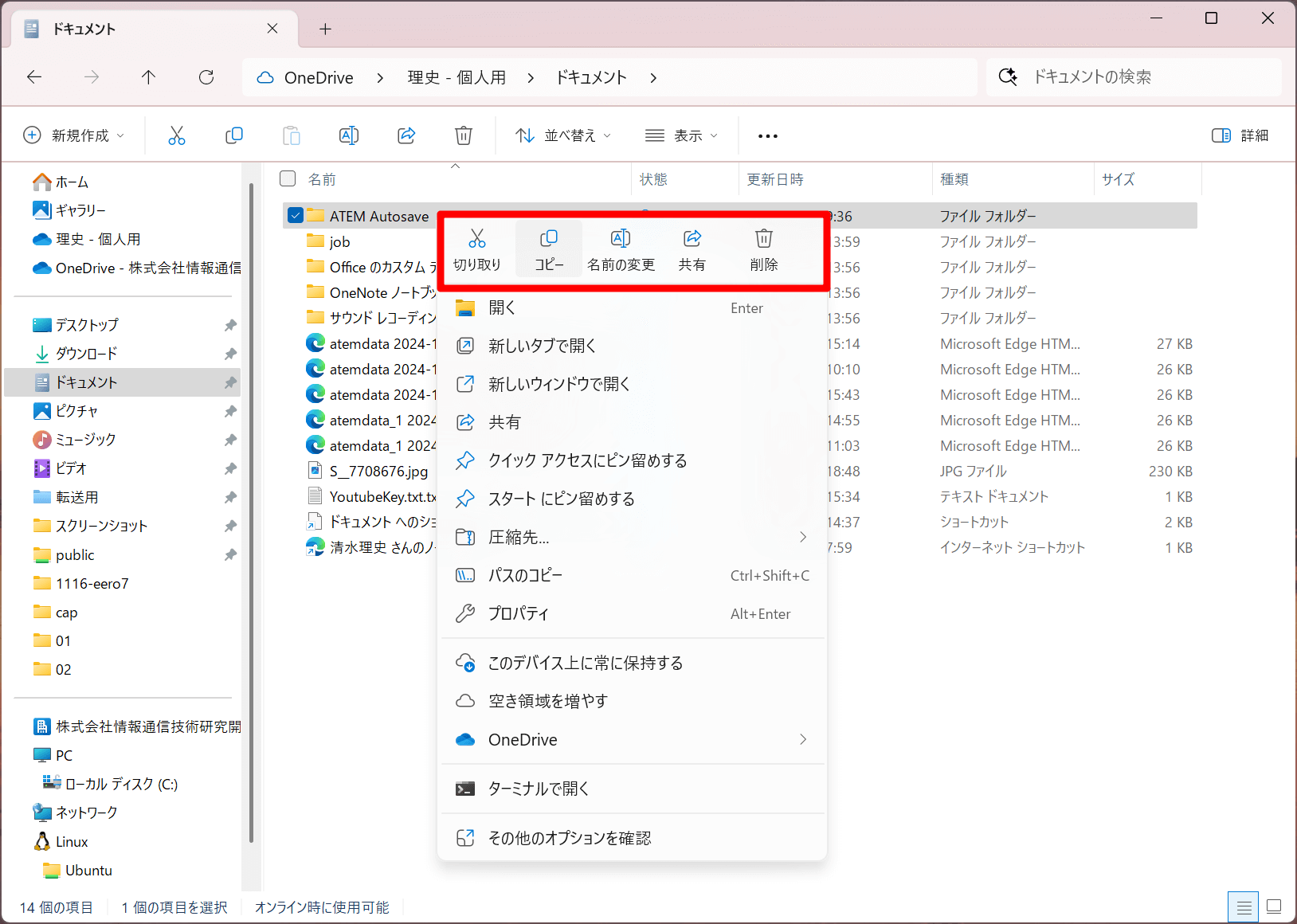The image size is (1297, 924).
Task: Choose パスのコピー menu entry
Action: (633, 575)
